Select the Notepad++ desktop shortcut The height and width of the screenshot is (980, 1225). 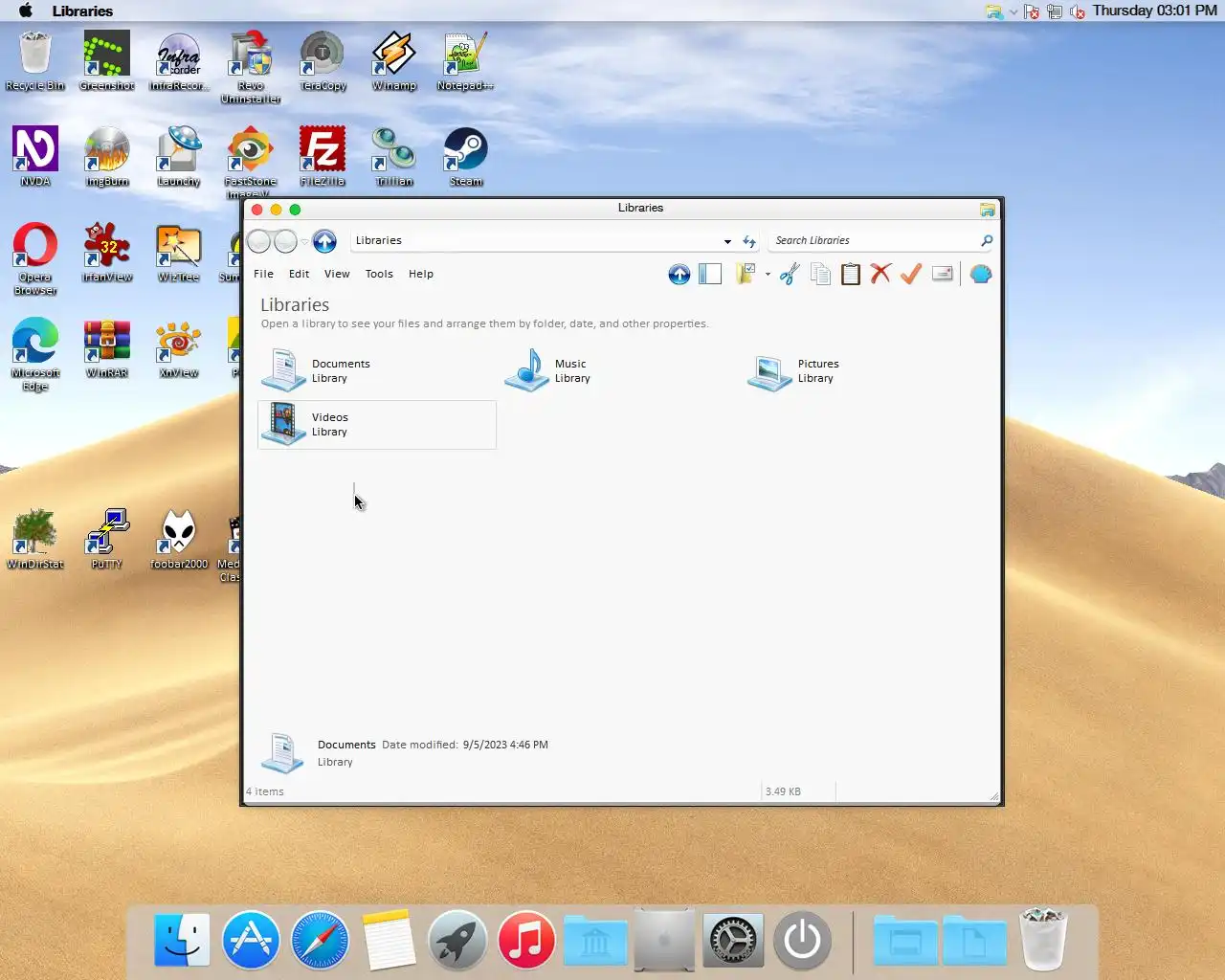465,60
